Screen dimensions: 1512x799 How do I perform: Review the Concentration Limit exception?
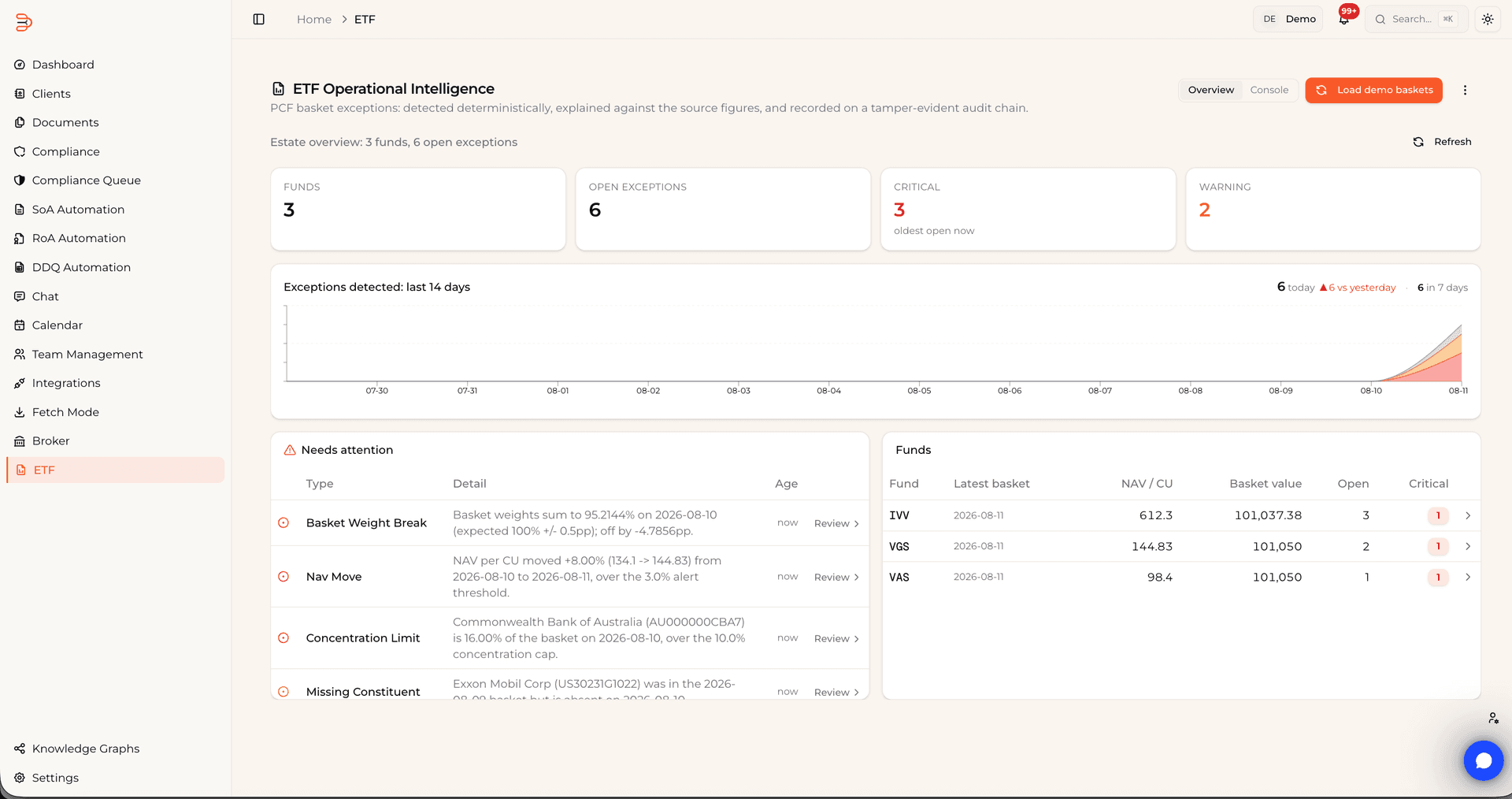tap(836, 638)
